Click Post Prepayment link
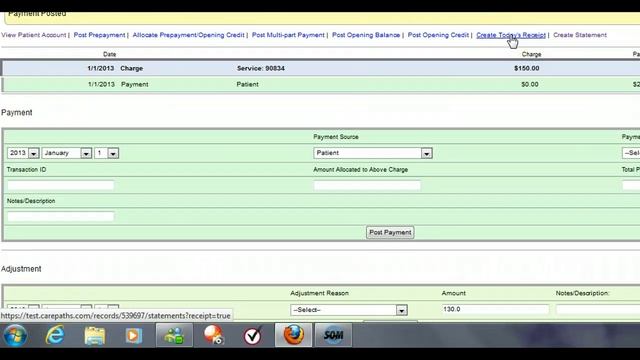The height and width of the screenshot is (360, 640). [99, 35]
